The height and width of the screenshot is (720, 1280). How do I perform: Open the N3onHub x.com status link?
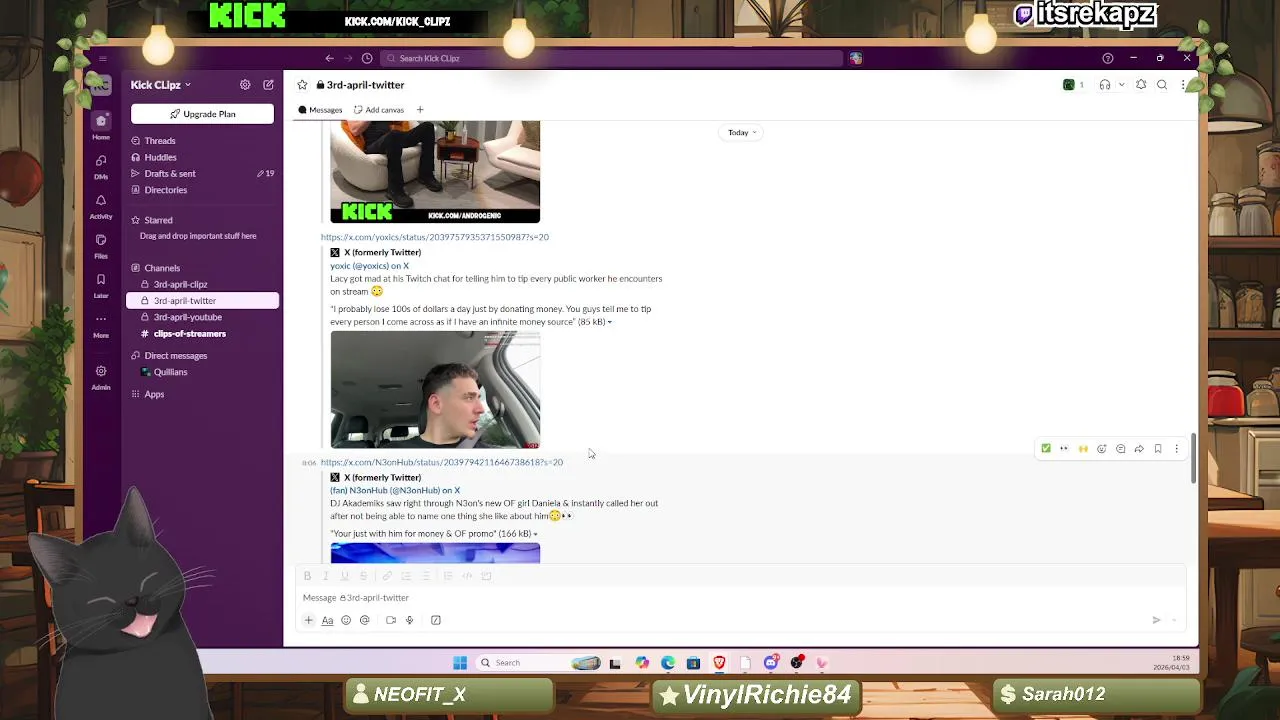pyautogui.click(x=442, y=462)
